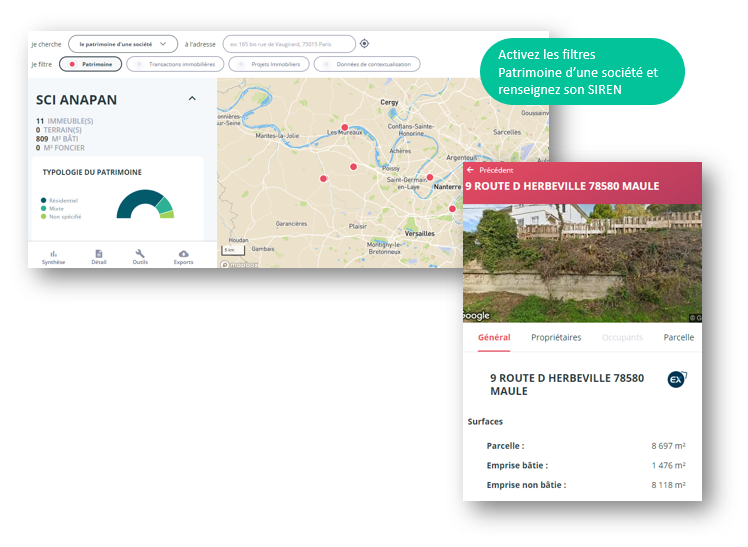Image resolution: width=748 pixels, height=547 pixels.
Task: Click the Emprise bâtie '1 476 m²' value
Action: tap(668, 465)
